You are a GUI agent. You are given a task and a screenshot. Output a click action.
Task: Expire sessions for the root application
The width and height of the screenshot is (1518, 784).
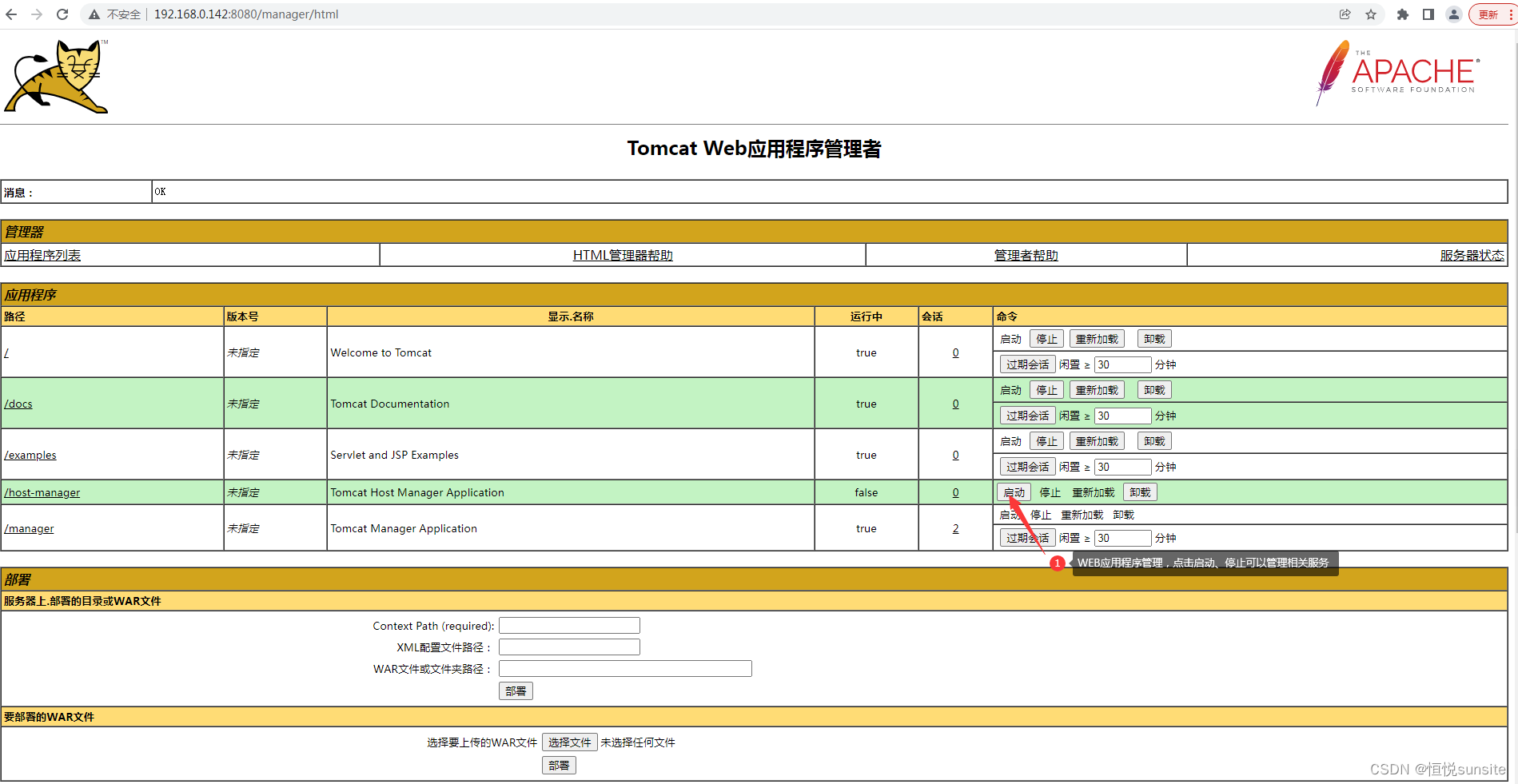click(1027, 364)
